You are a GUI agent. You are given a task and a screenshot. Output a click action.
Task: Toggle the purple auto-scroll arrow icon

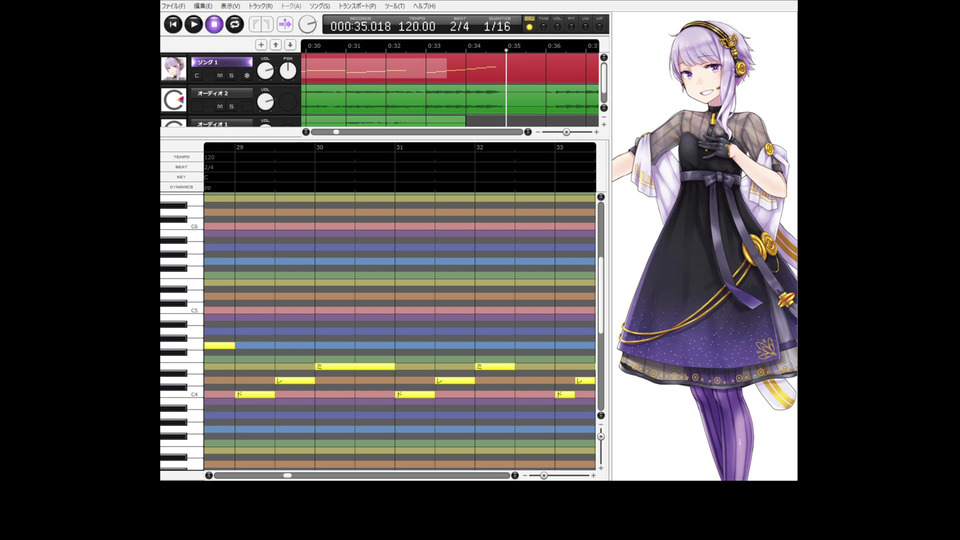(x=285, y=24)
